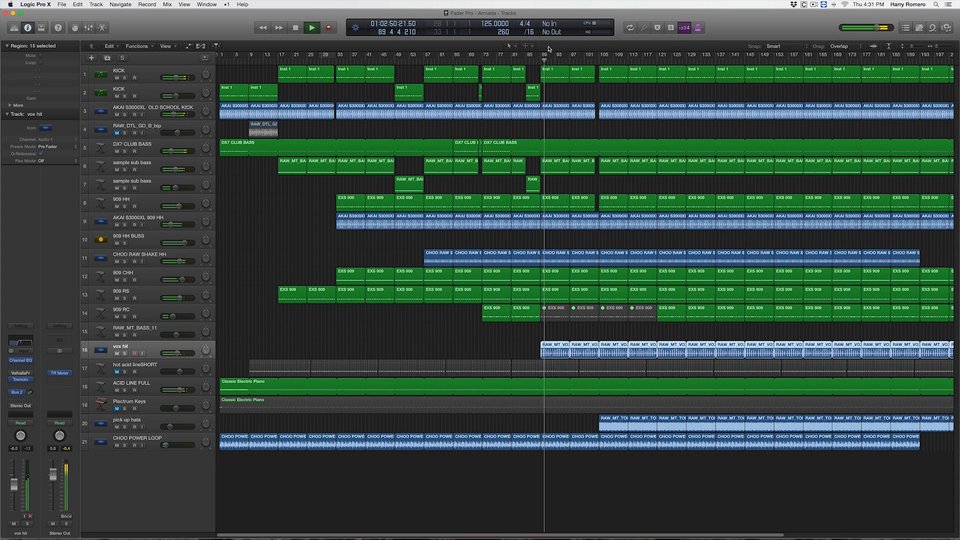960x540 pixels.
Task: Click bar 89 in the ruler
Action: (x=544, y=54)
